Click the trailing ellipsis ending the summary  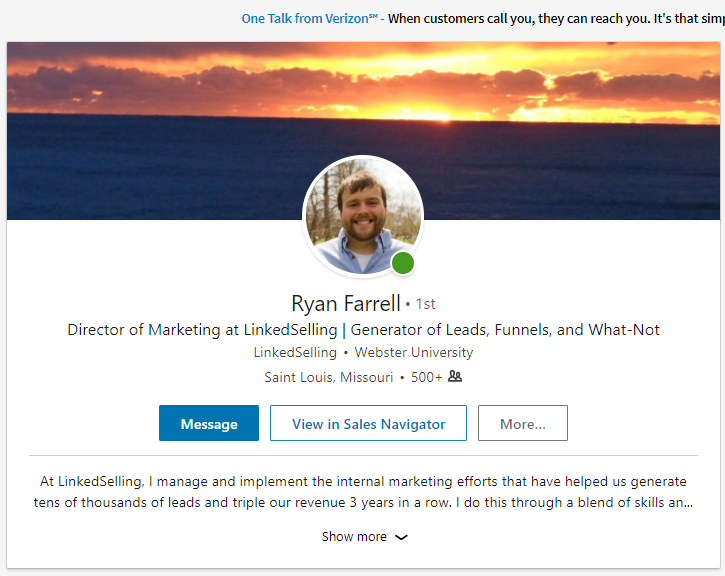point(687,502)
